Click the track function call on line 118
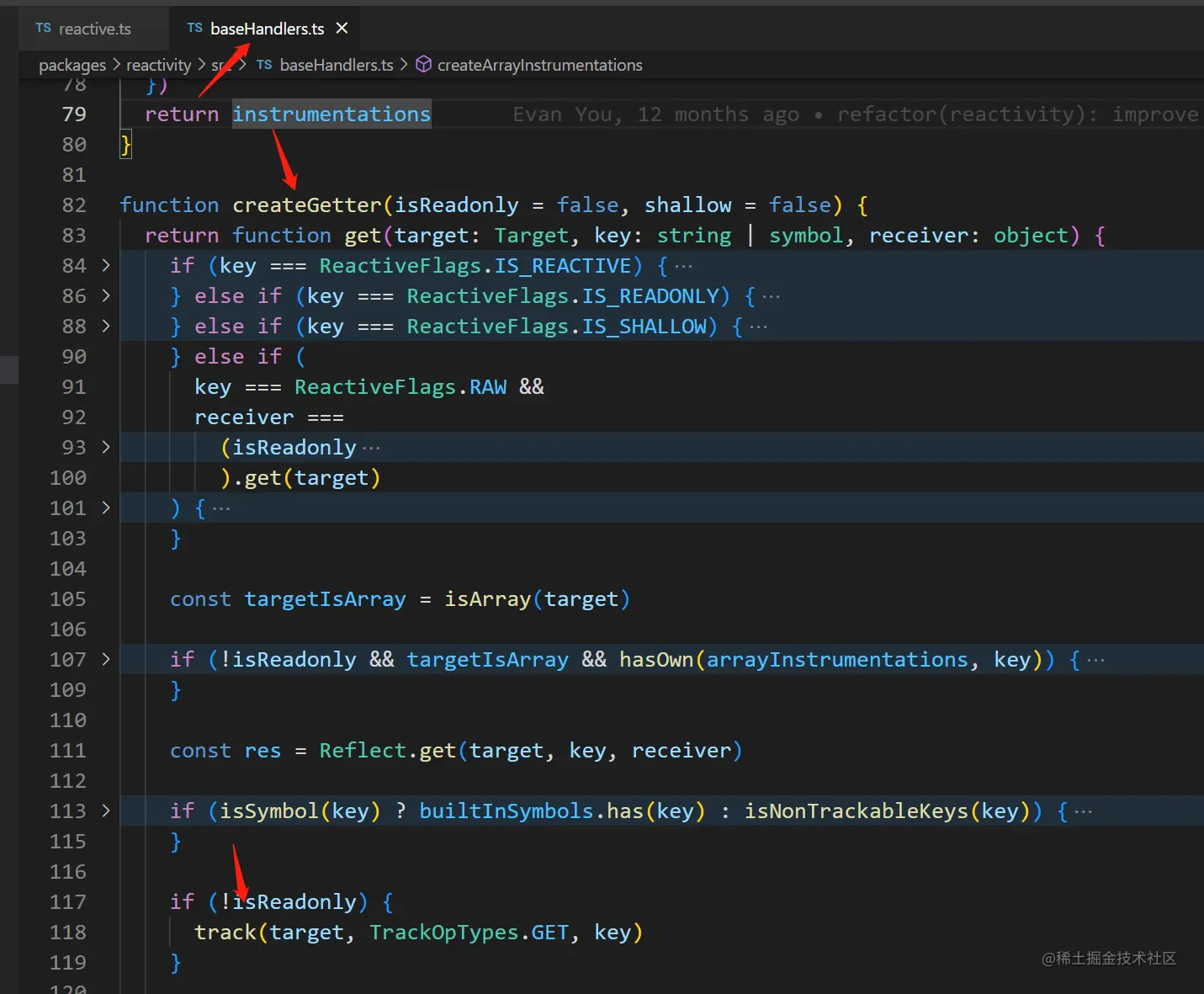The width and height of the screenshot is (1204, 994). (x=225, y=932)
